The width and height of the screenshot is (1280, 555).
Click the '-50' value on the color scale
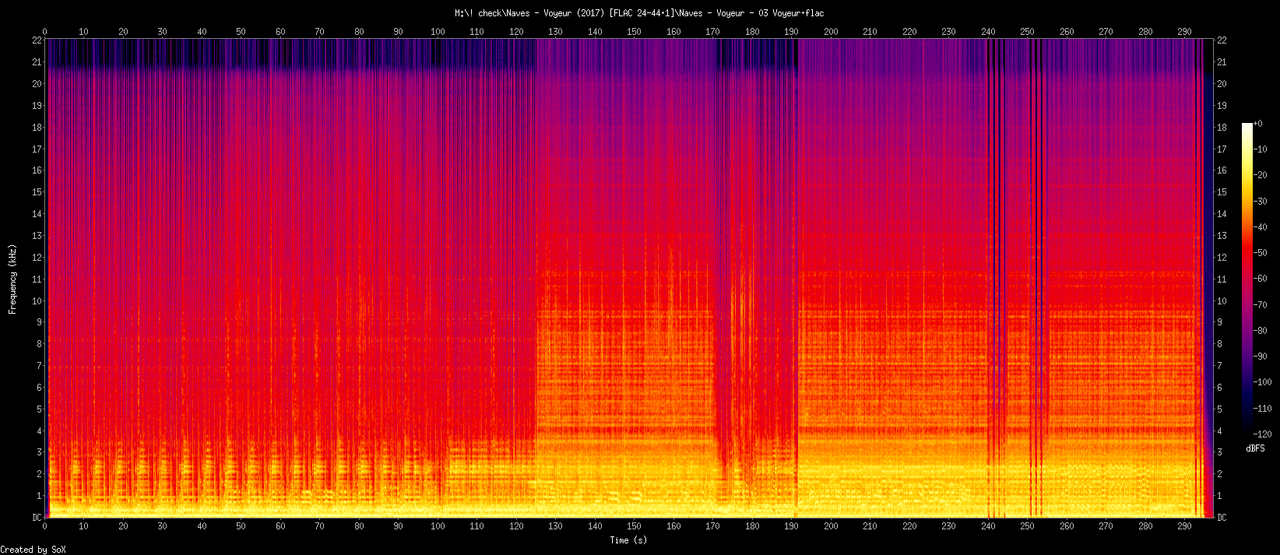point(1262,252)
